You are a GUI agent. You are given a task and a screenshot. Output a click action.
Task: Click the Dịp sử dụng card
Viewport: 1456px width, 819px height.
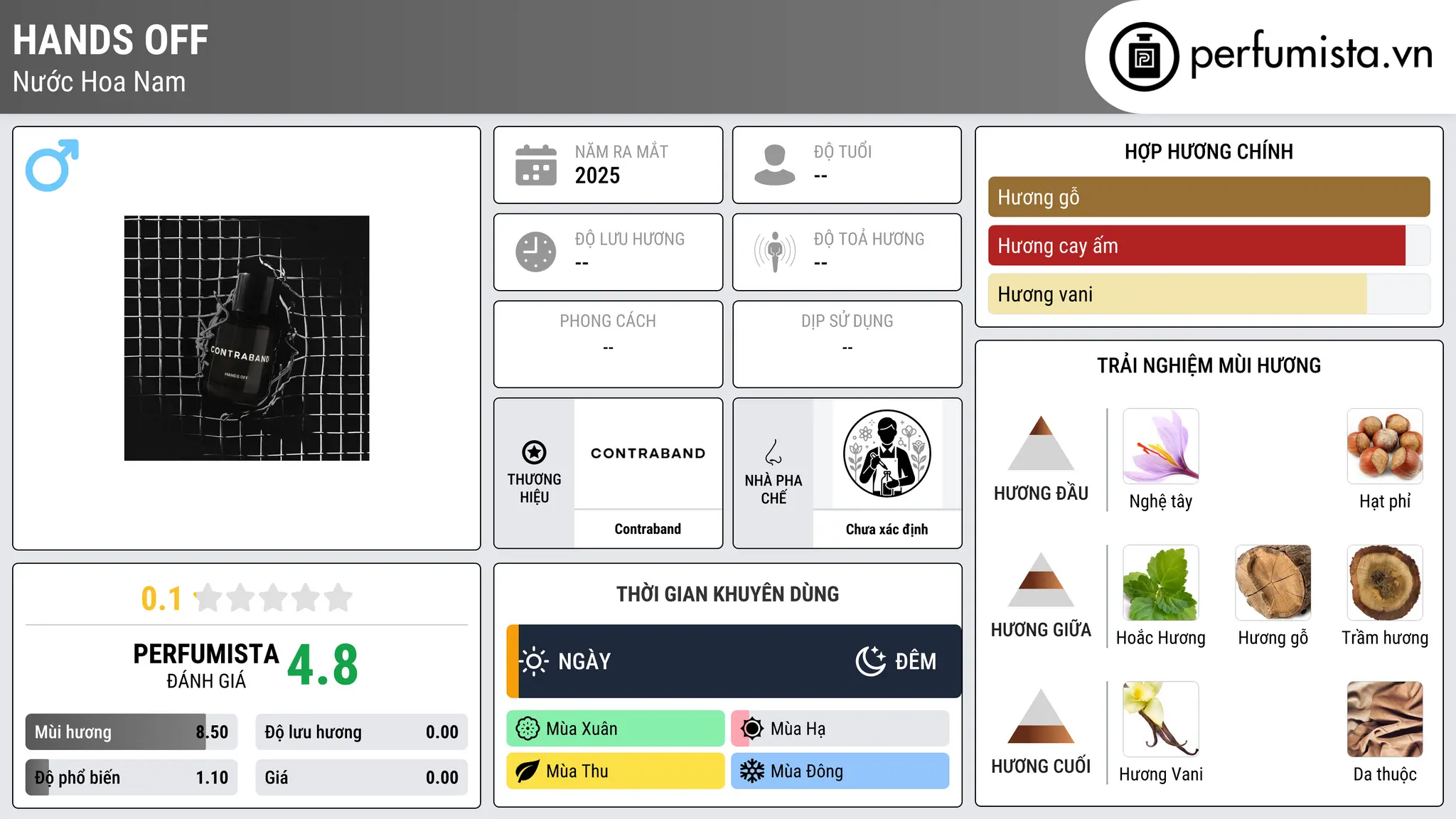click(847, 344)
